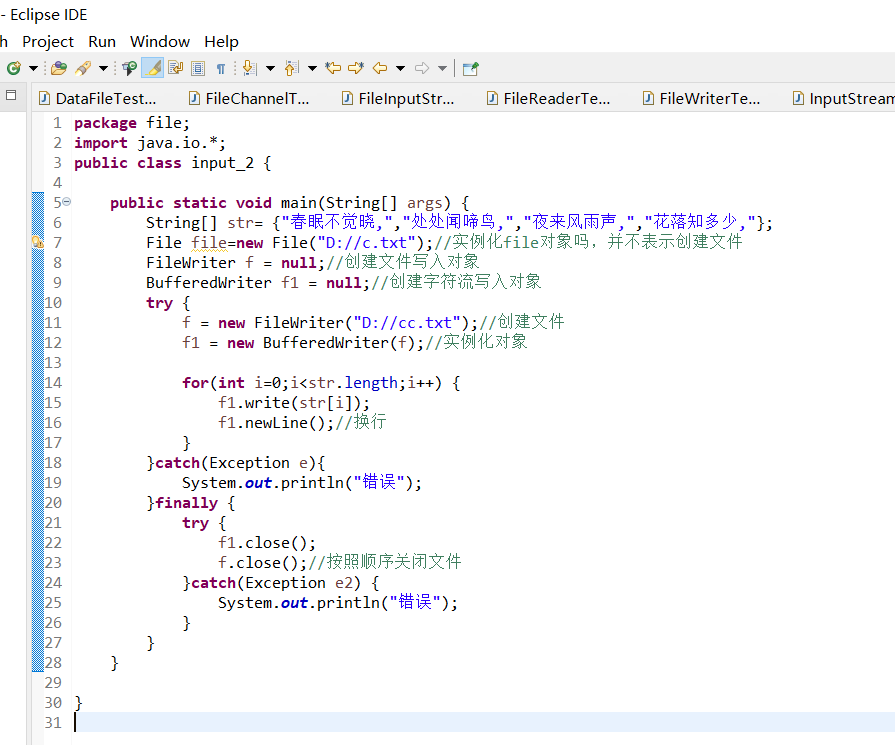The image size is (895, 745).
Task: Switch to the FileReaderTe... editor tab
Action: click(555, 98)
